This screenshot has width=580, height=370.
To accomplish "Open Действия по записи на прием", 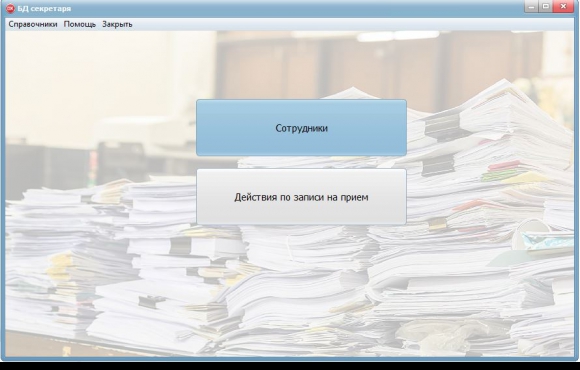I will click(x=301, y=197).
